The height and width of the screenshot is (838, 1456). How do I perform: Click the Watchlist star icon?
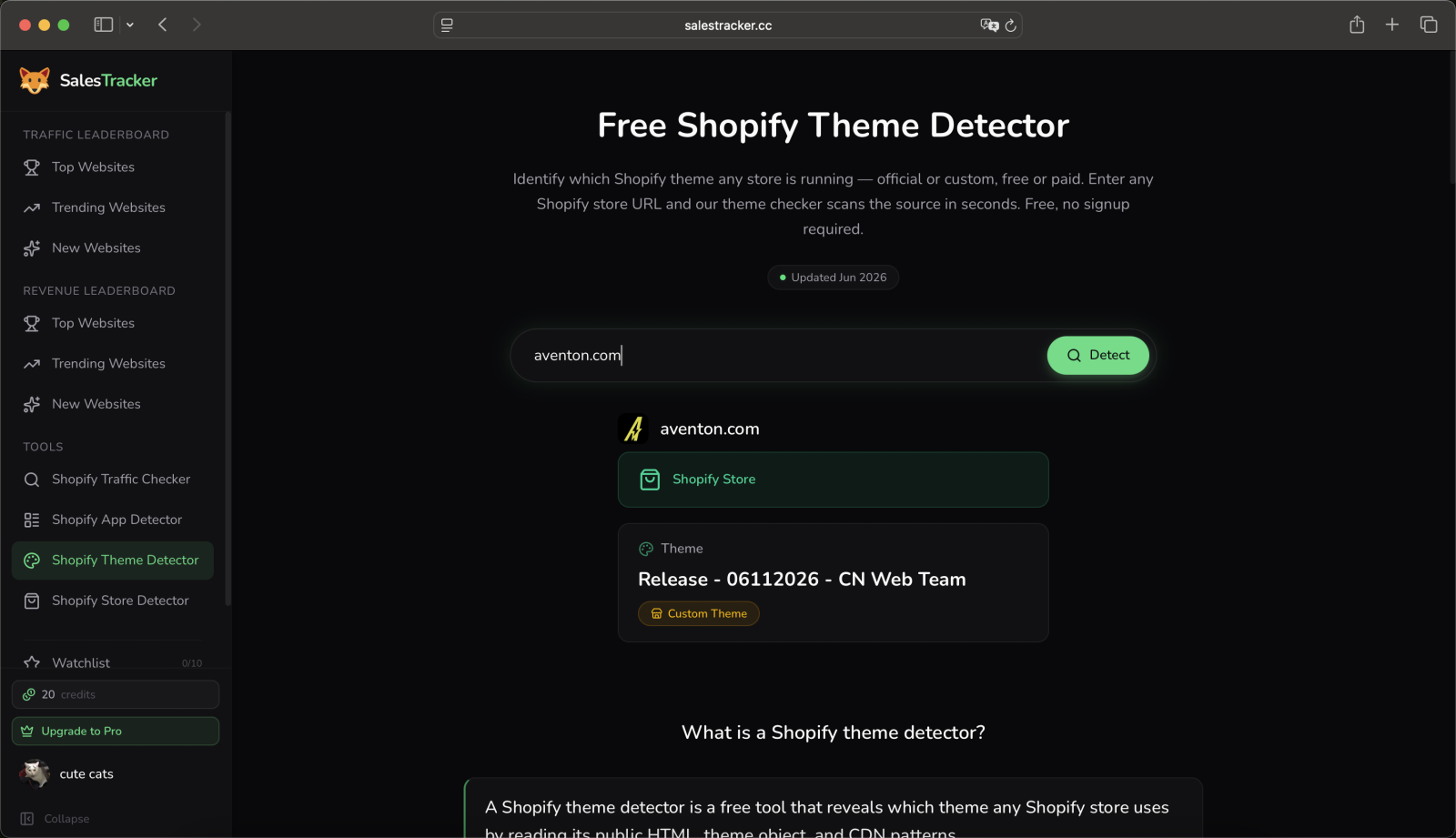click(x=32, y=662)
